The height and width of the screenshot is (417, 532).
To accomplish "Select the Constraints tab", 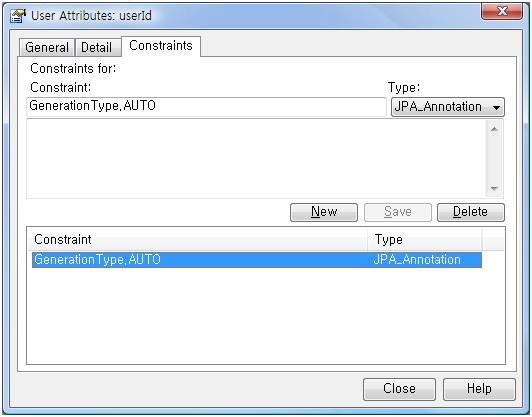I will coord(161,46).
